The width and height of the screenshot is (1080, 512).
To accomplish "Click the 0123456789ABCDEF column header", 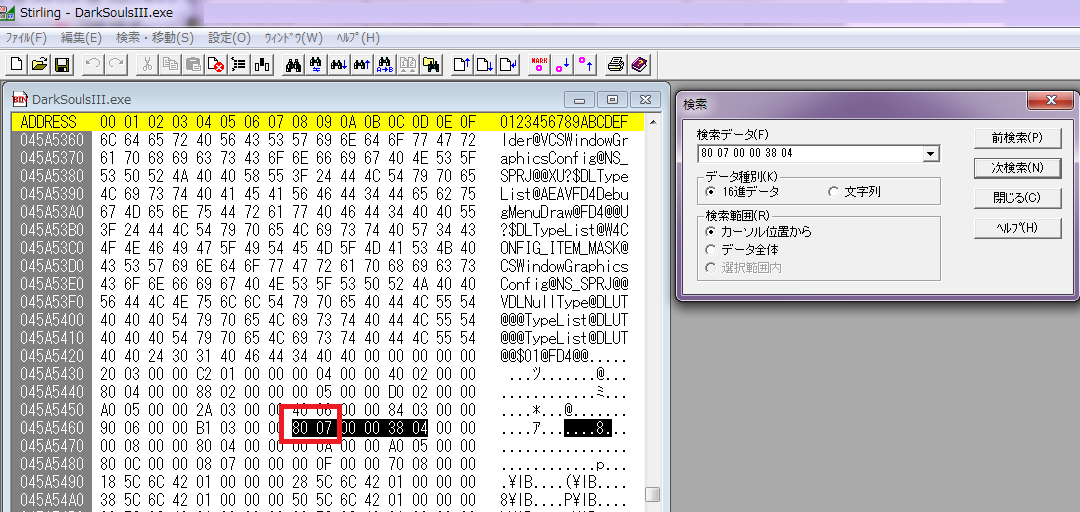I will tap(564, 123).
